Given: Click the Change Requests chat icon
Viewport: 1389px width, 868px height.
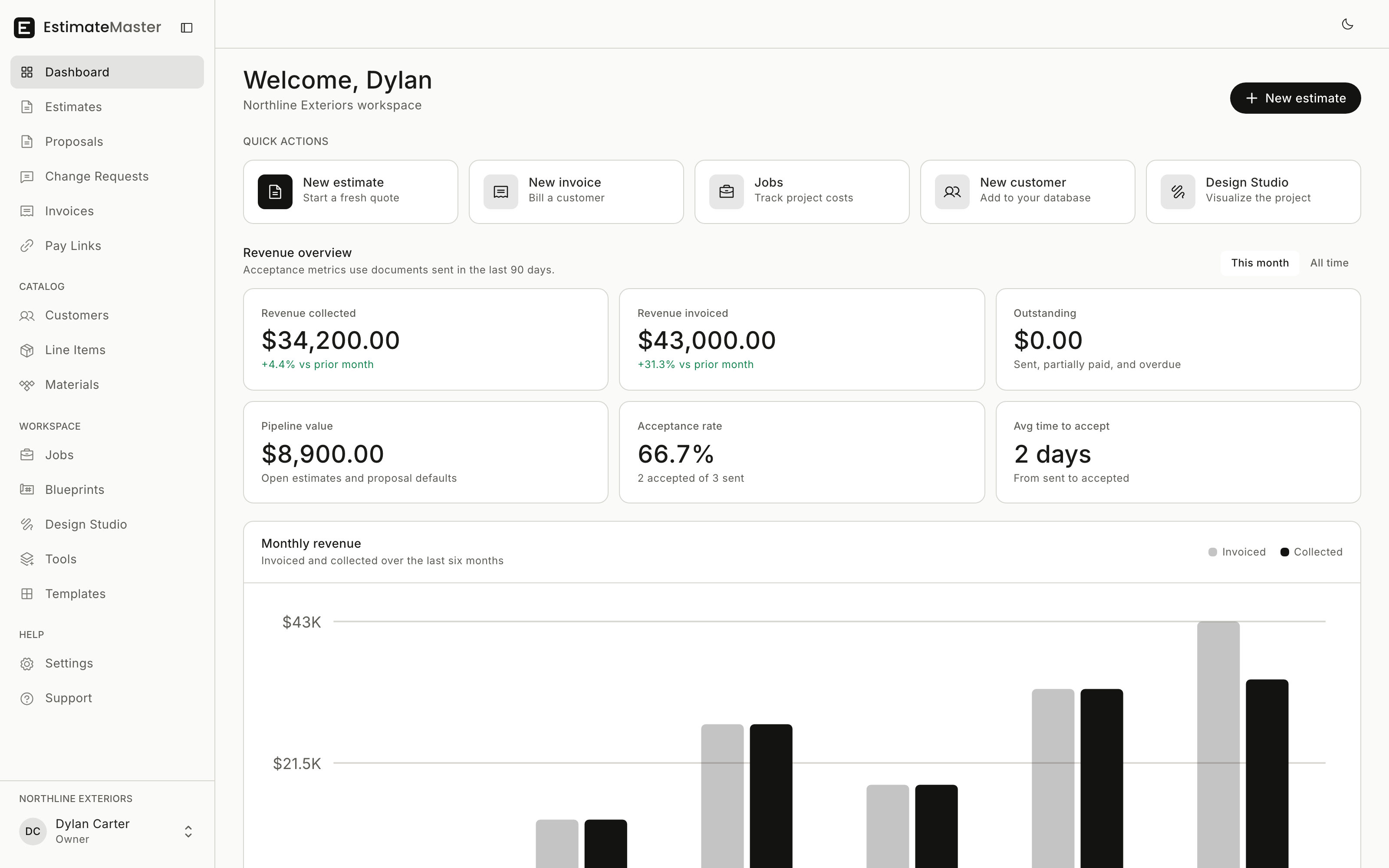Looking at the screenshot, I should (x=27, y=176).
